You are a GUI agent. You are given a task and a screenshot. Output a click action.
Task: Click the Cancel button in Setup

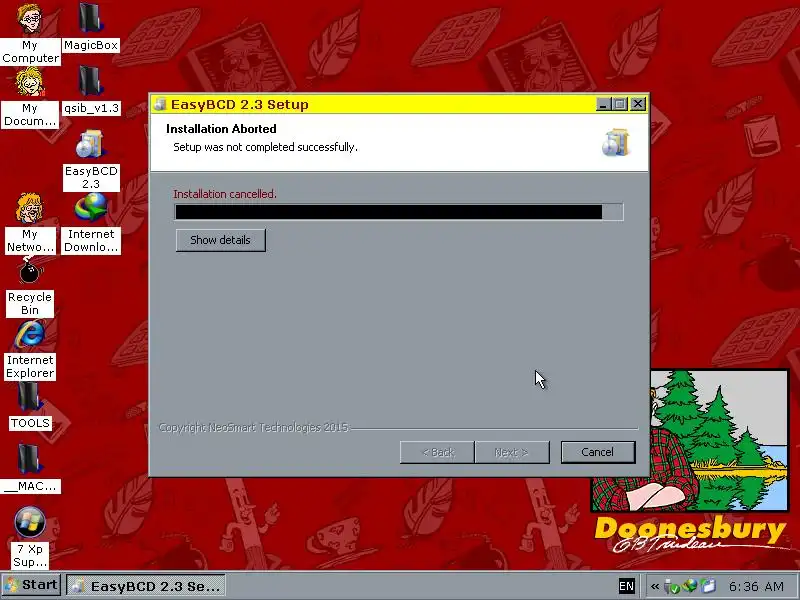[x=597, y=452]
